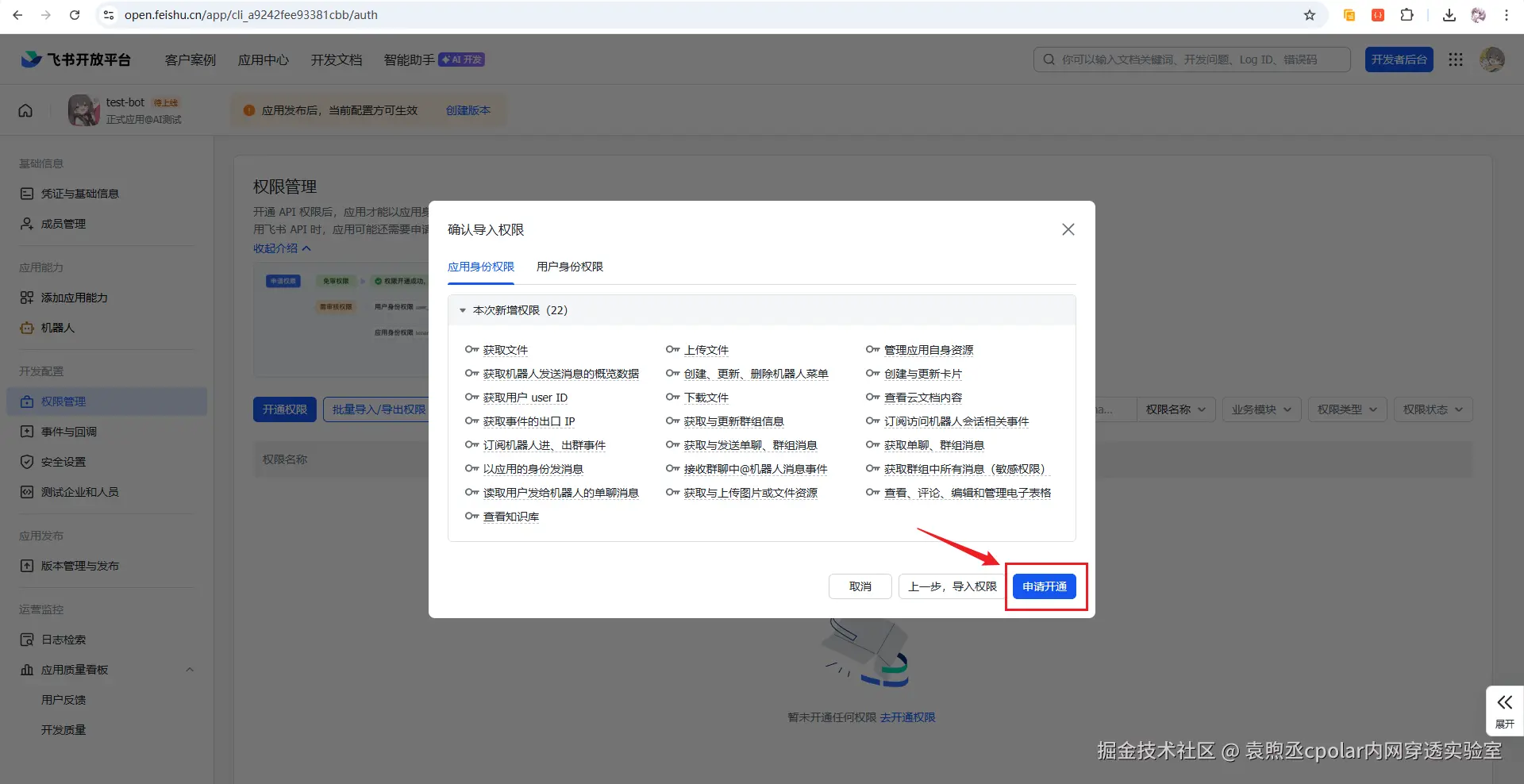Select the 应用身份权限 tab
The image size is (1524, 784).
481,267
